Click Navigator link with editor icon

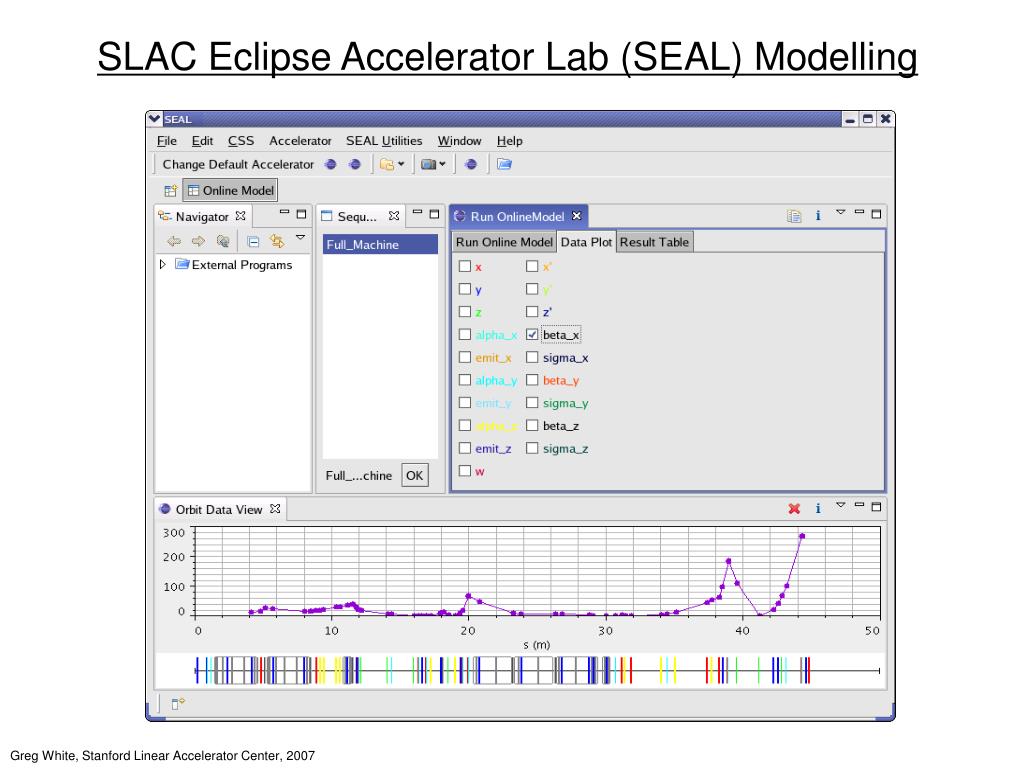[x=277, y=242]
